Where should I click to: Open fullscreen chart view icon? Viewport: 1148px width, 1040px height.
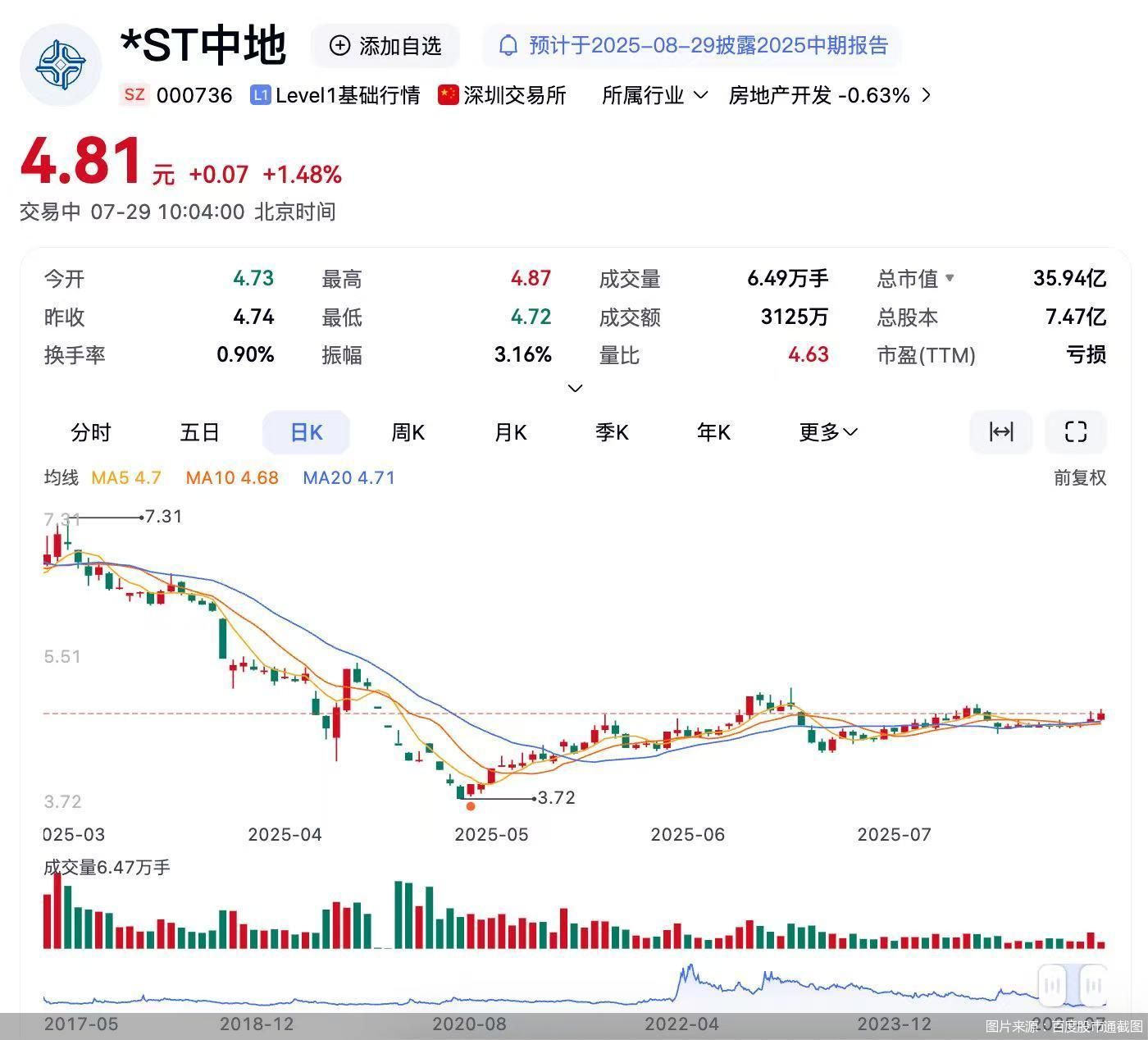tap(1076, 431)
